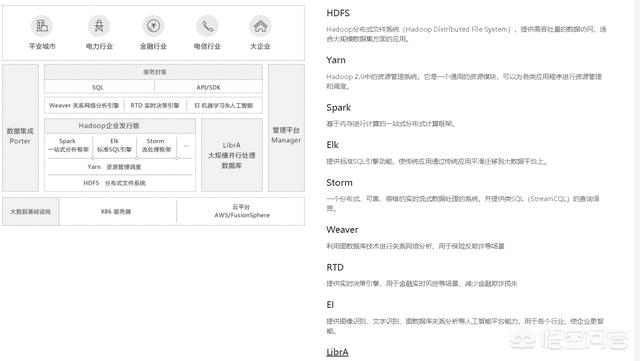Screen dimensions: 640x361
Task: Click the API/SDK cell in diagram
Action: tap(208, 87)
